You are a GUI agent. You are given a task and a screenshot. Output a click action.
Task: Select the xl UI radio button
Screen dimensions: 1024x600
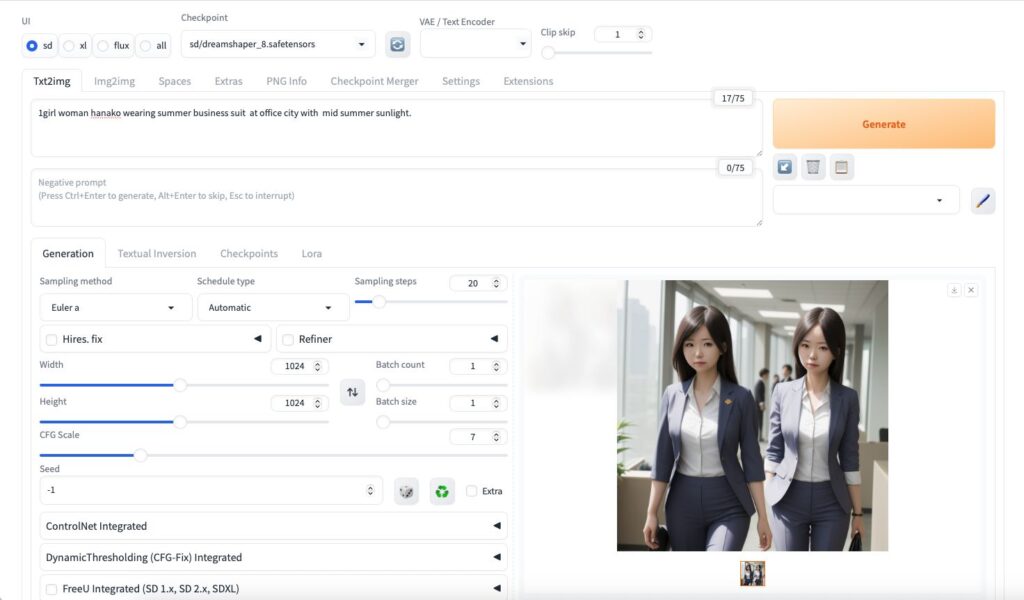[69, 46]
